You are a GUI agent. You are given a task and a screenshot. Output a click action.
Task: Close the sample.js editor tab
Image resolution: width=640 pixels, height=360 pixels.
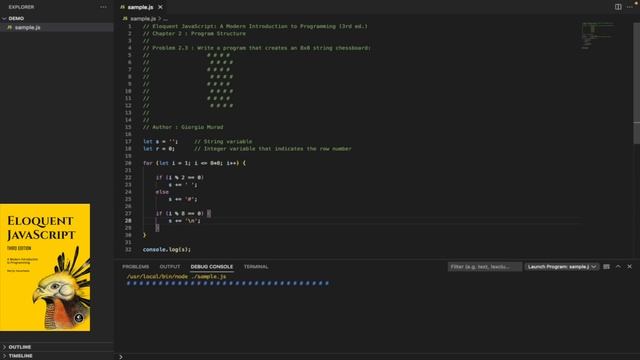click(160, 7)
